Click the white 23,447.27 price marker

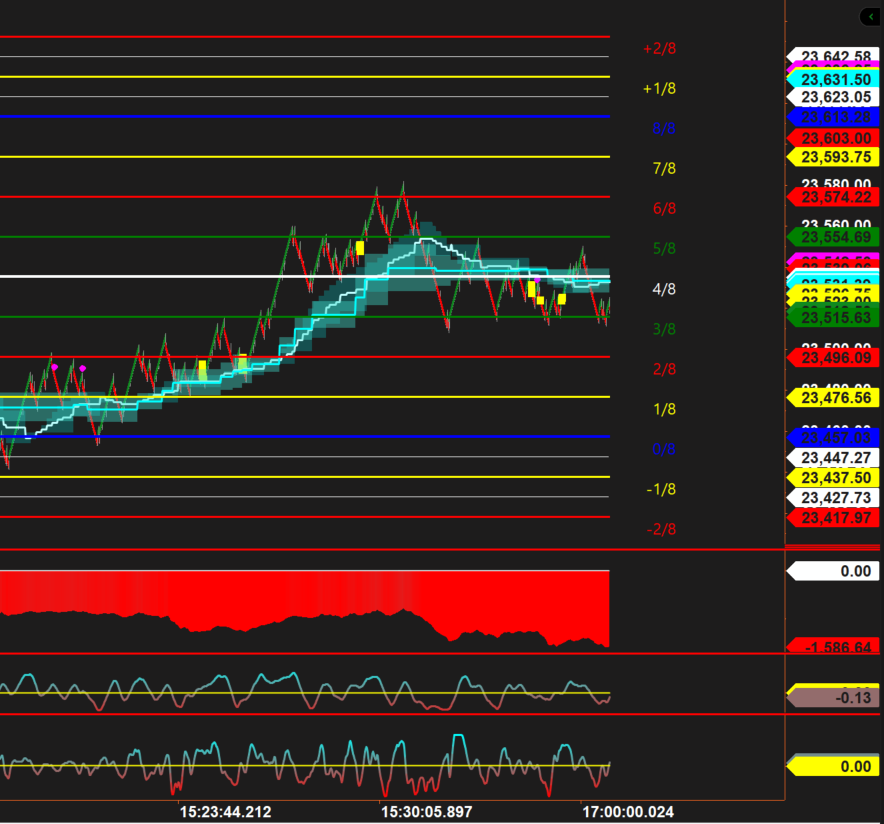(833, 458)
